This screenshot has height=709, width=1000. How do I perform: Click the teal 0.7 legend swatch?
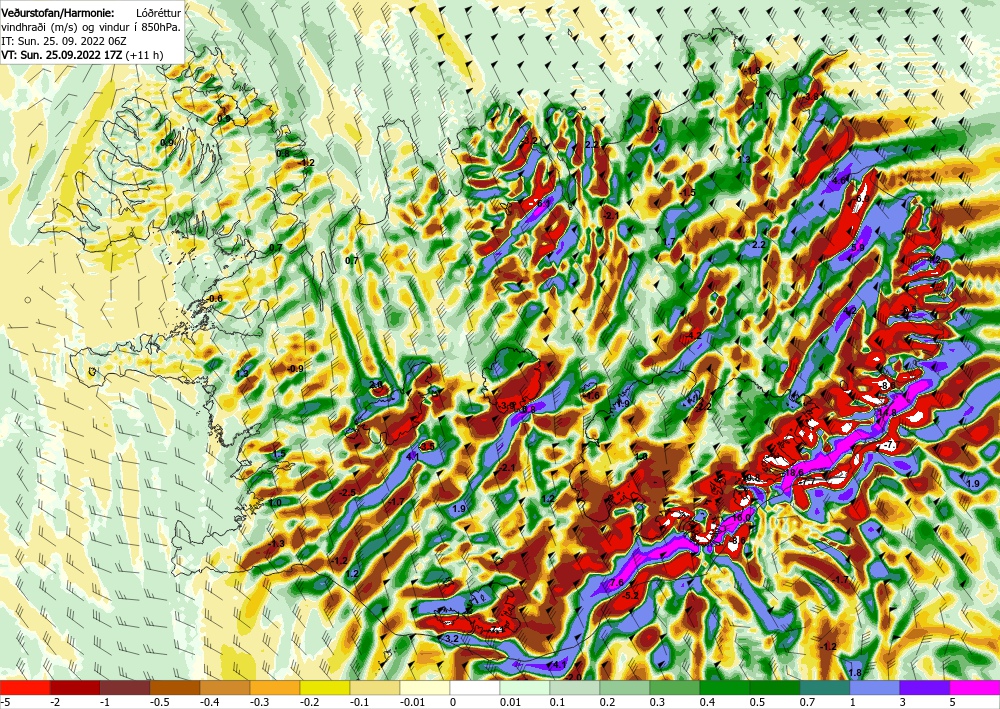pyautogui.click(x=825, y=688)
